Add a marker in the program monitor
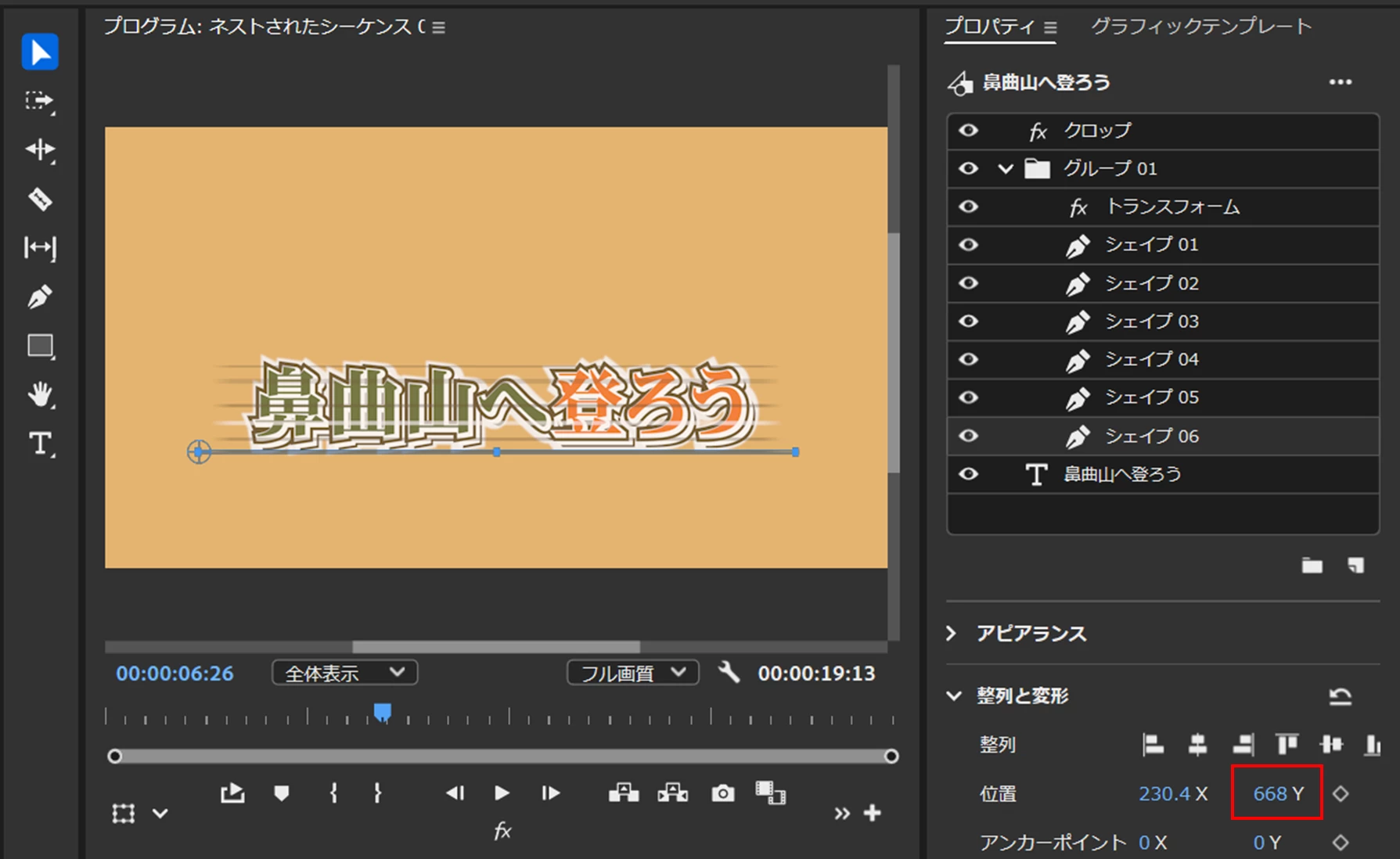1400x859 pixels. 282,793
